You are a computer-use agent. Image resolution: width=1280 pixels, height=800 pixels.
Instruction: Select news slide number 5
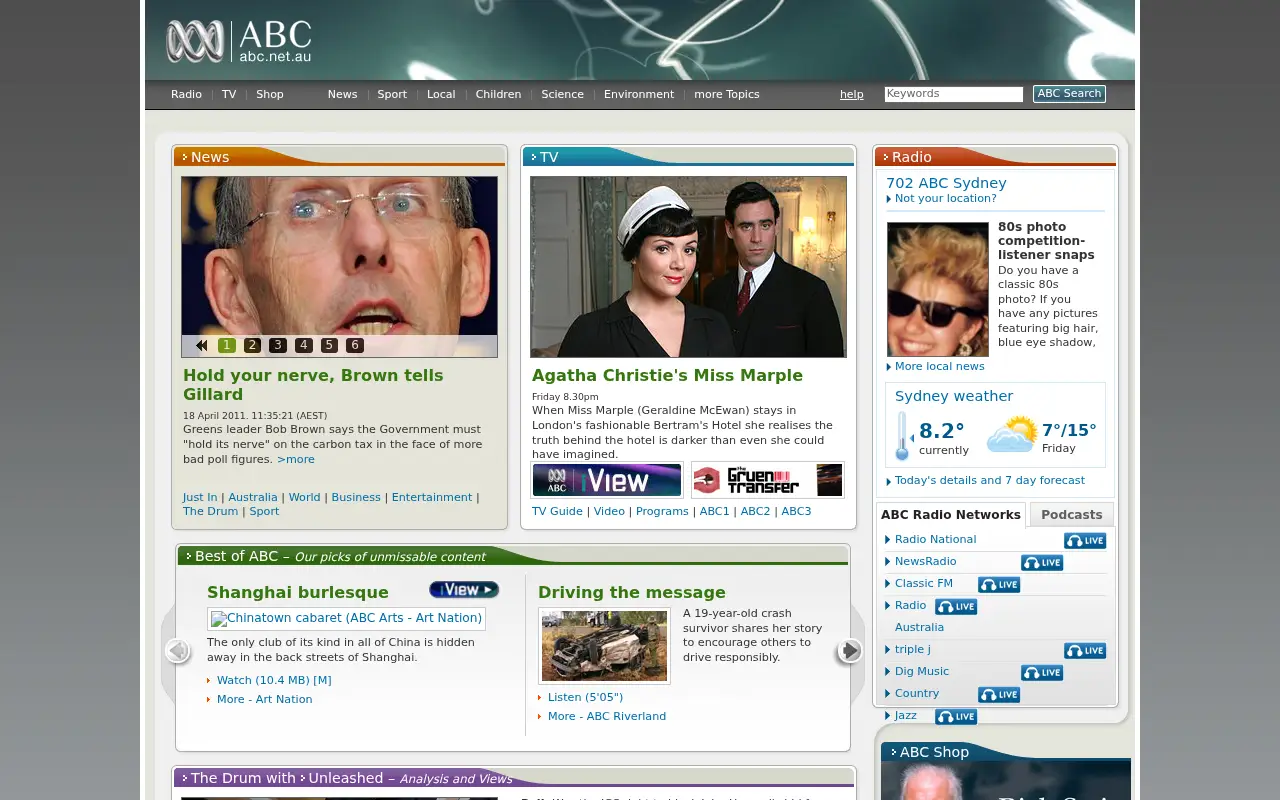pyautogui.click(x=329, y=345)
